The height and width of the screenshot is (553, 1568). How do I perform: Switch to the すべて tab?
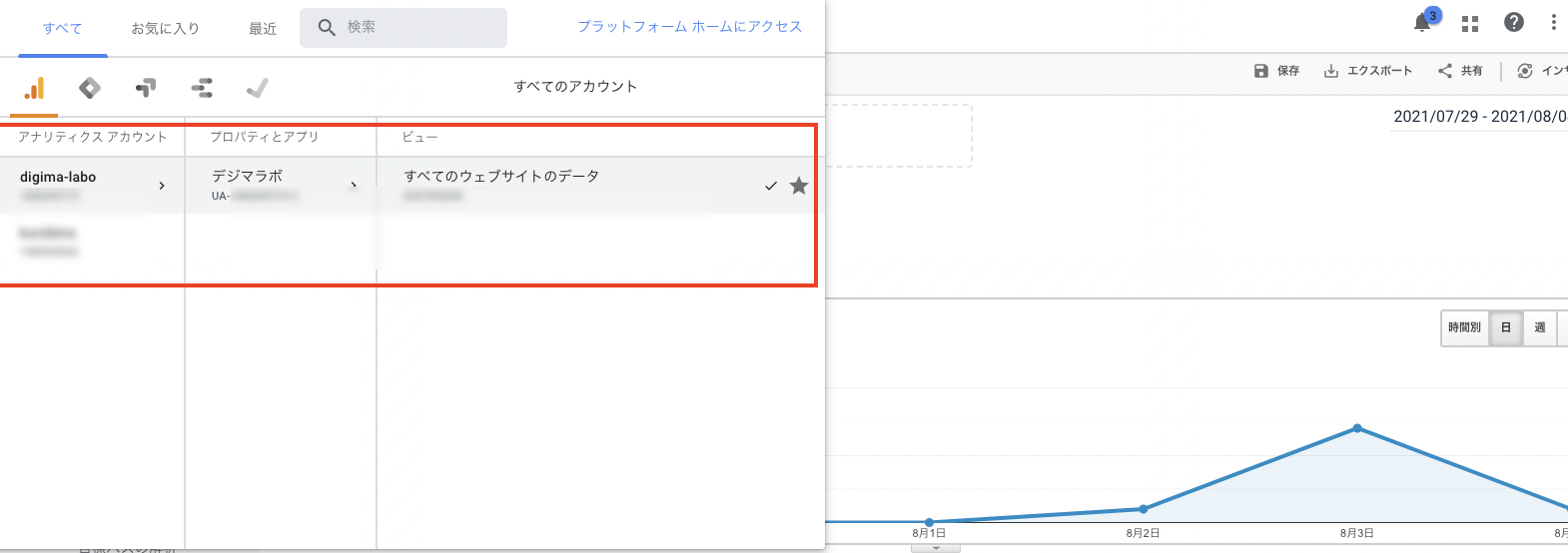coord(63,29)
